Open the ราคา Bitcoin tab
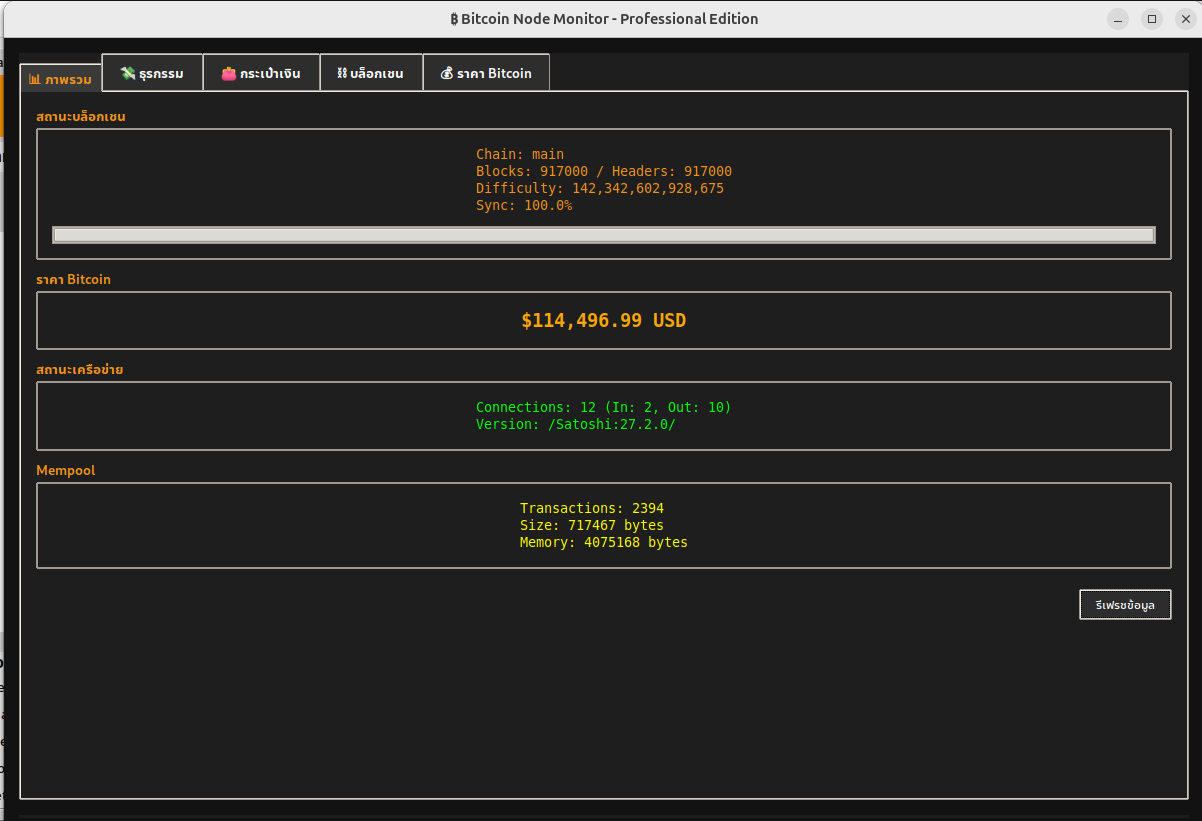 click(x=486, y=73)
